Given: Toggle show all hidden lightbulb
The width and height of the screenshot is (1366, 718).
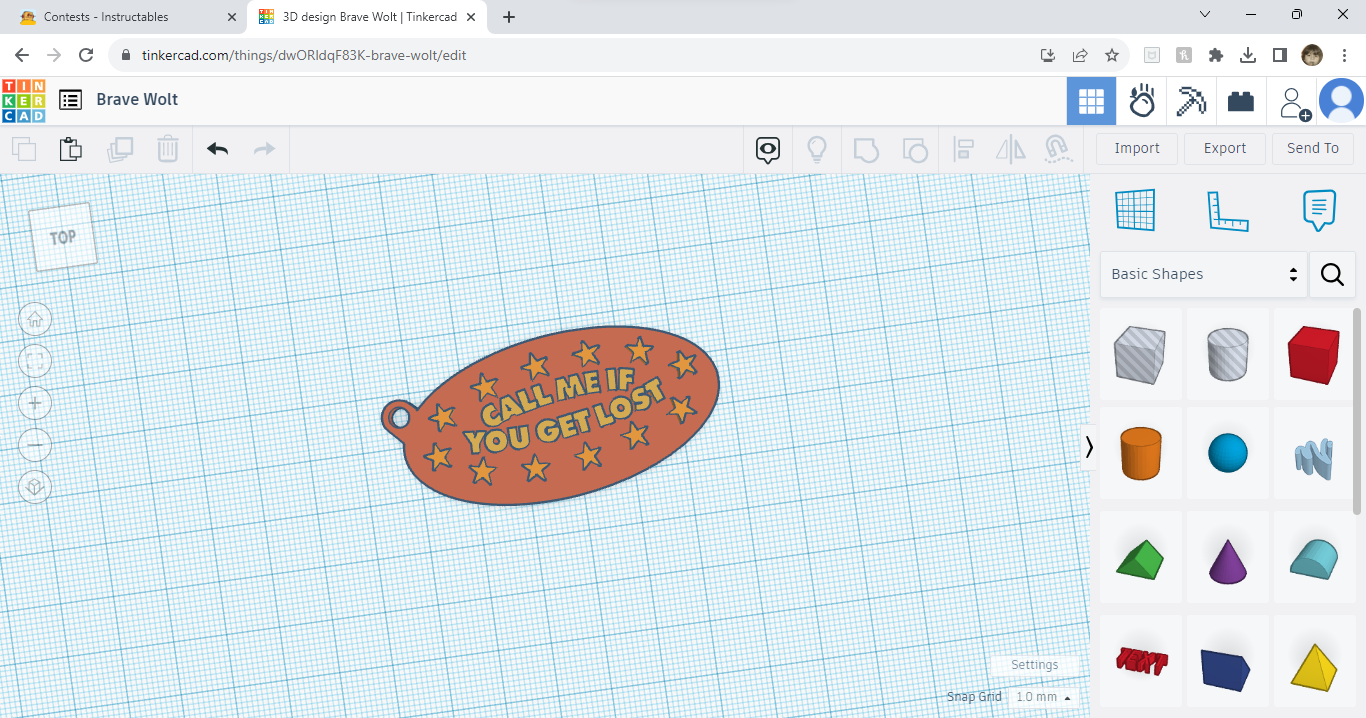Looking at the screenshot, I should click(x=817, y=149).
